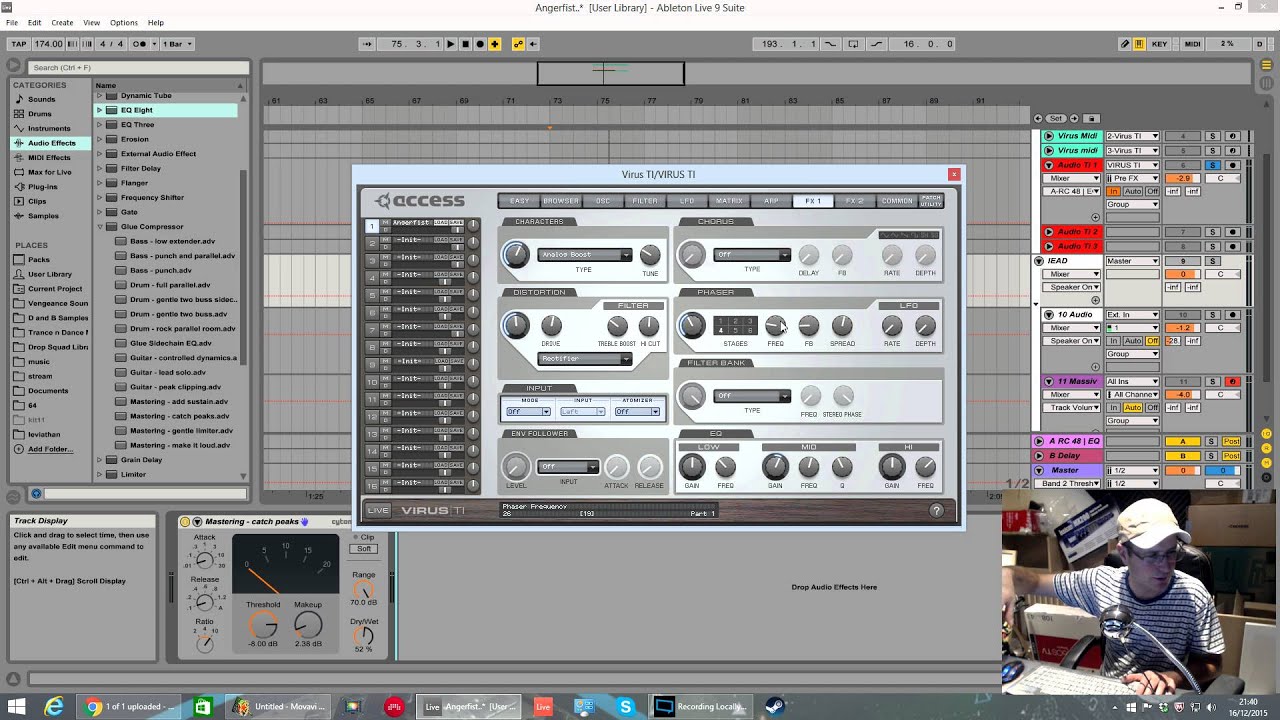Click the compressor Threshold dial

click(263, 625)
